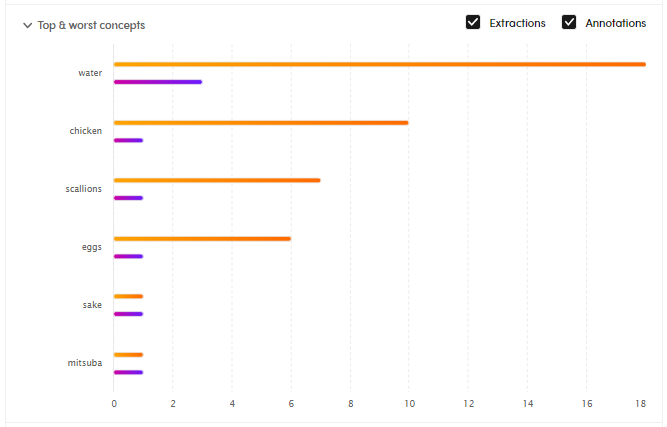Click the orange chicken bar
The width and height of the screenshot is (667, 427).
260,122
